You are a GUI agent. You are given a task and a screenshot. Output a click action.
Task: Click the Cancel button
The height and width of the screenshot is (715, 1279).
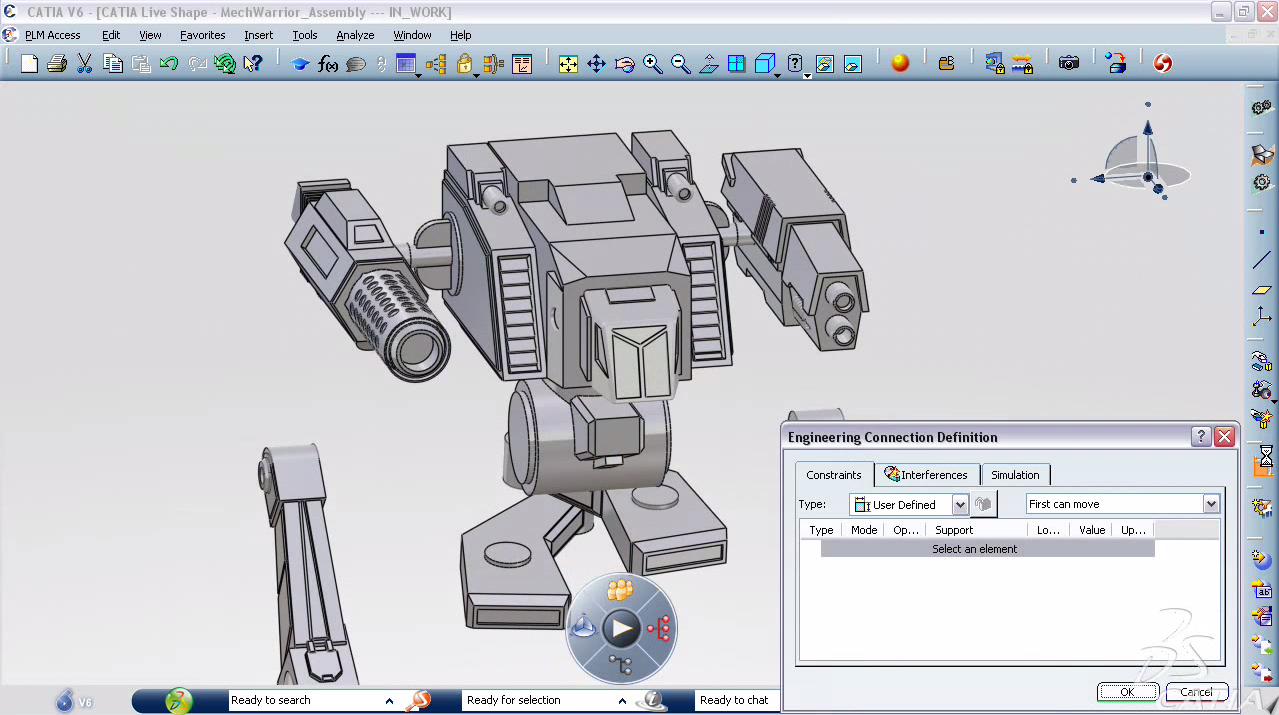click(1196, 692)
